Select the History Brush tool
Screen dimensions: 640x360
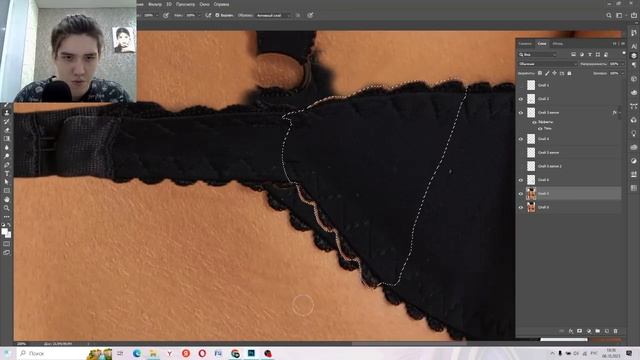pos(7,122)
